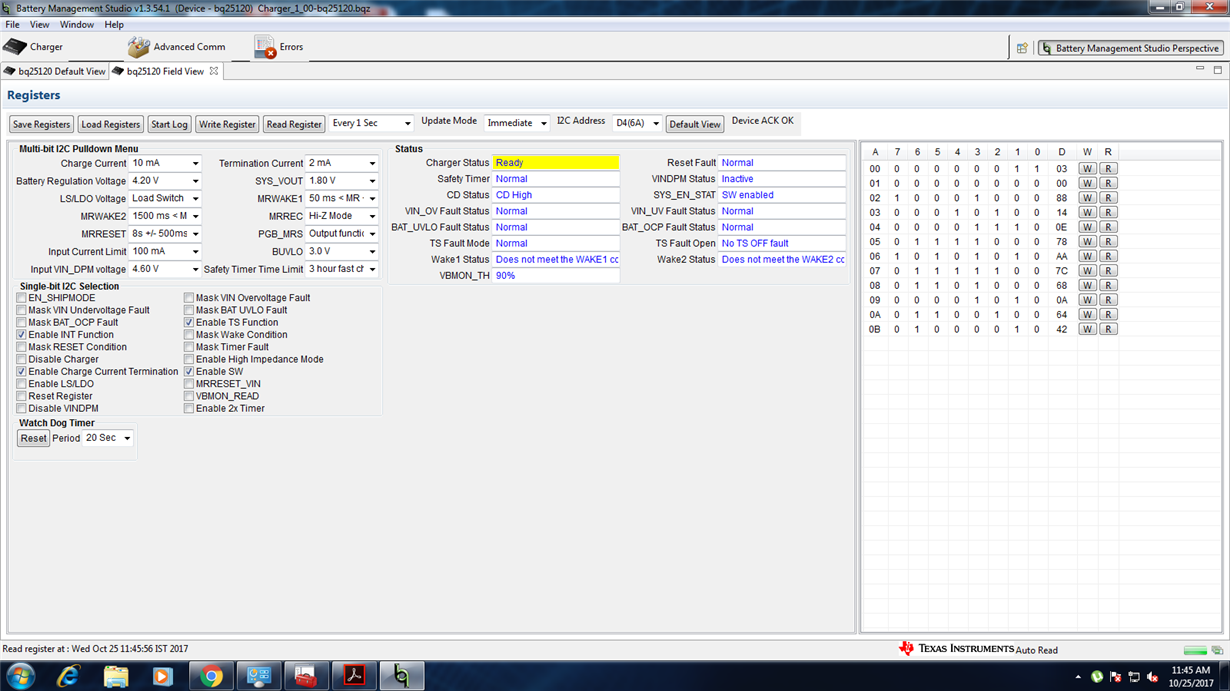The height and width of the screenshot is (691, 1230).
Task: Click the Load Registers button
Action: coord(110,124)
